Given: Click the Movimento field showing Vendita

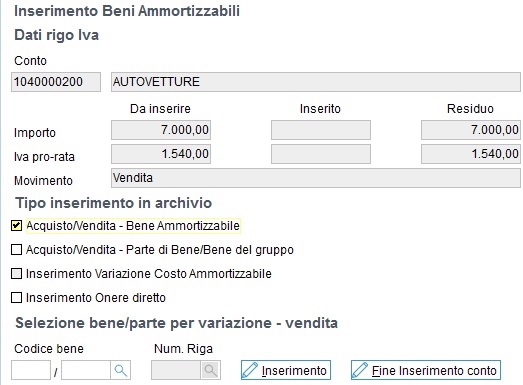Looking at the screenshot, I should pos(316,178).
